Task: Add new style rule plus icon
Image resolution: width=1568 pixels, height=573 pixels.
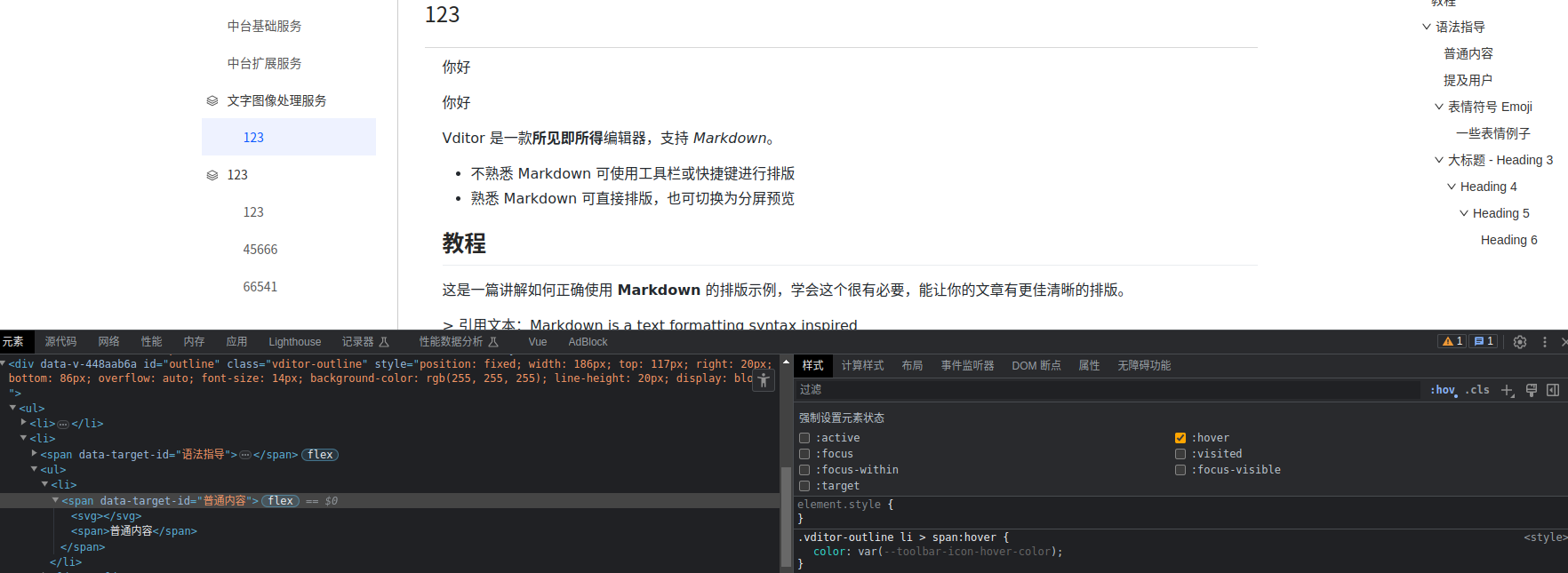Action: (x=1508, y=390)
